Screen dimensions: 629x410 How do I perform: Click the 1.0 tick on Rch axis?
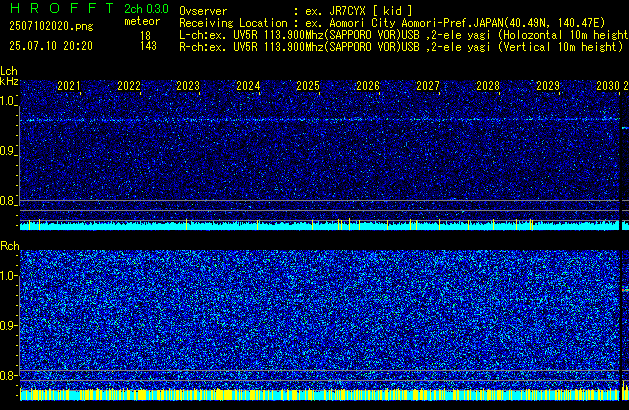point(7,276)
